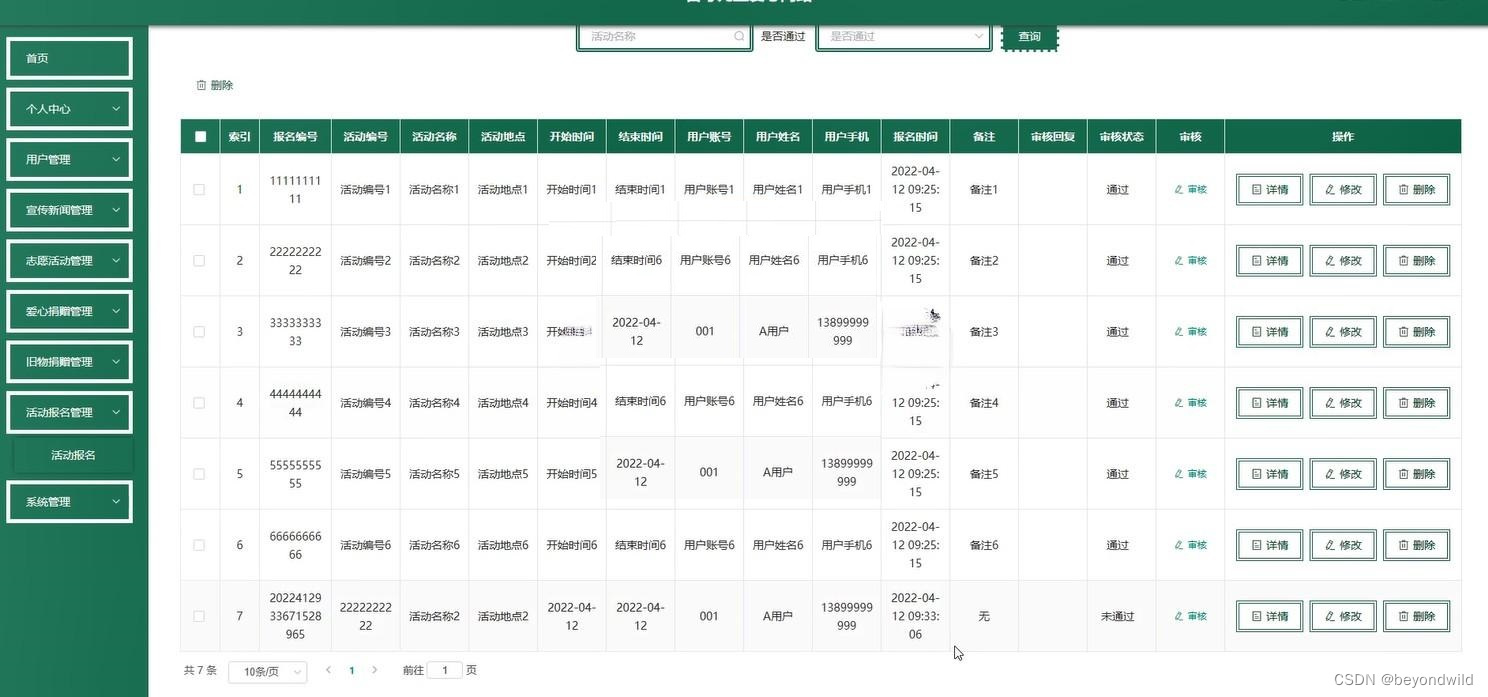This screenshot has height=697, width=1488.
Task: Click 修改 button in row 3 备注3
Action: [x=1343, y=331]
